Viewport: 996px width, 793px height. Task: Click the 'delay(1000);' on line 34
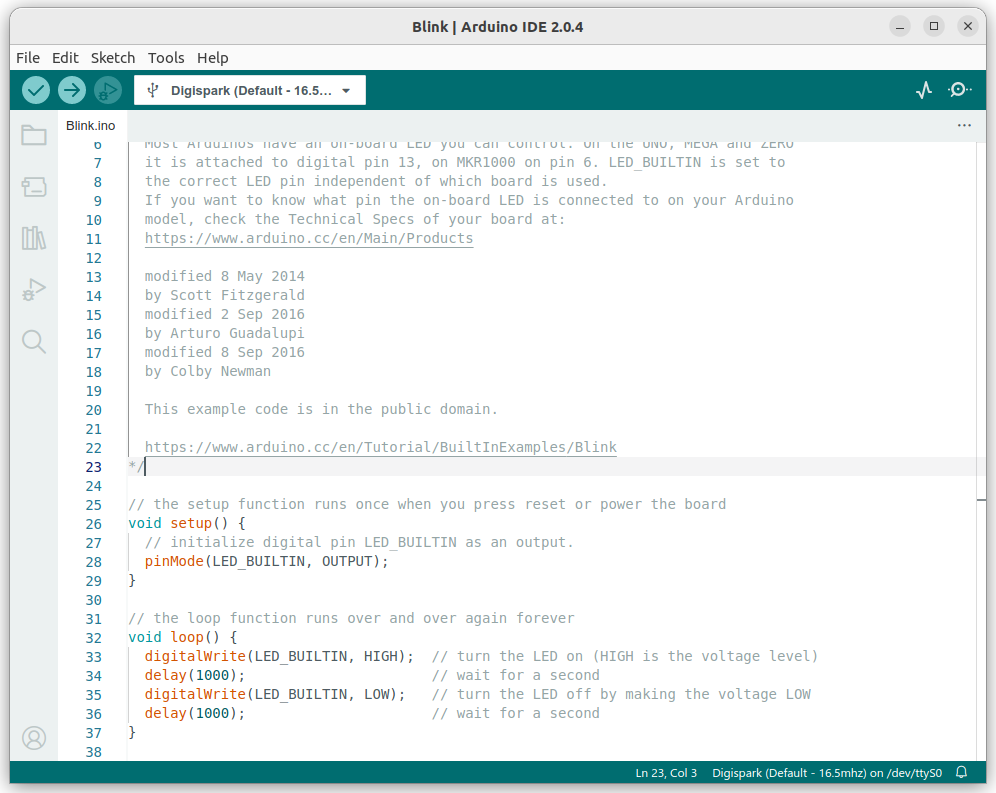[194, 675]
